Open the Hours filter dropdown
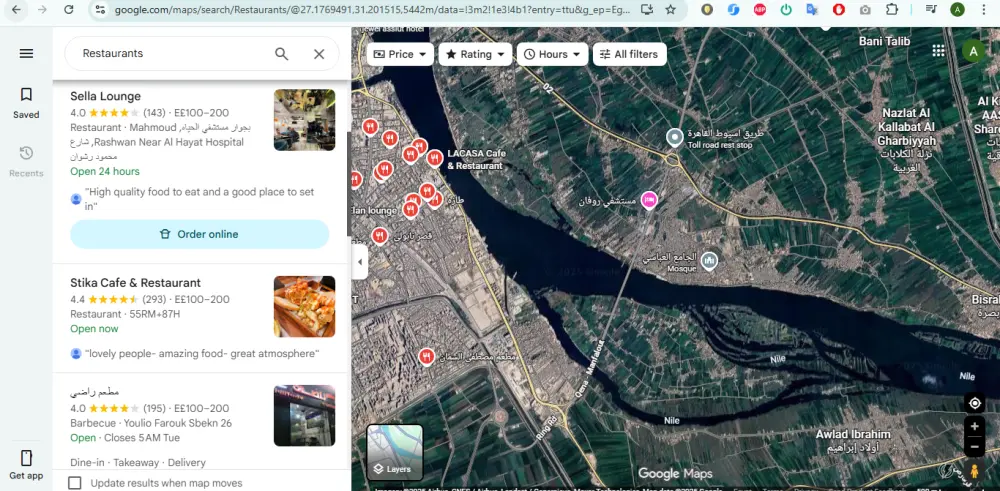The image size is (1000, 491). pyautogui.click(x=552, y=54)
